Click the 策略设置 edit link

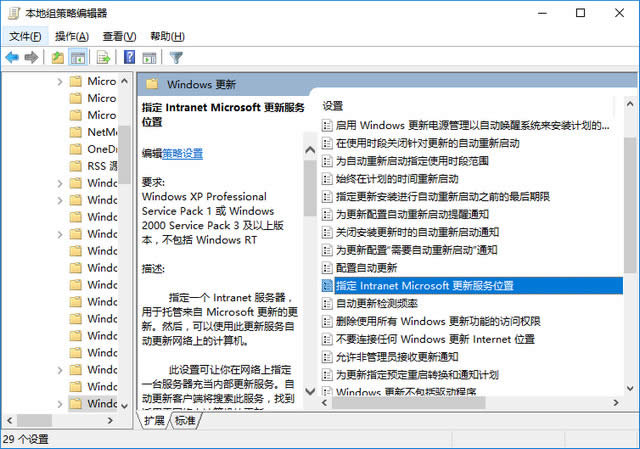point(183,153)
